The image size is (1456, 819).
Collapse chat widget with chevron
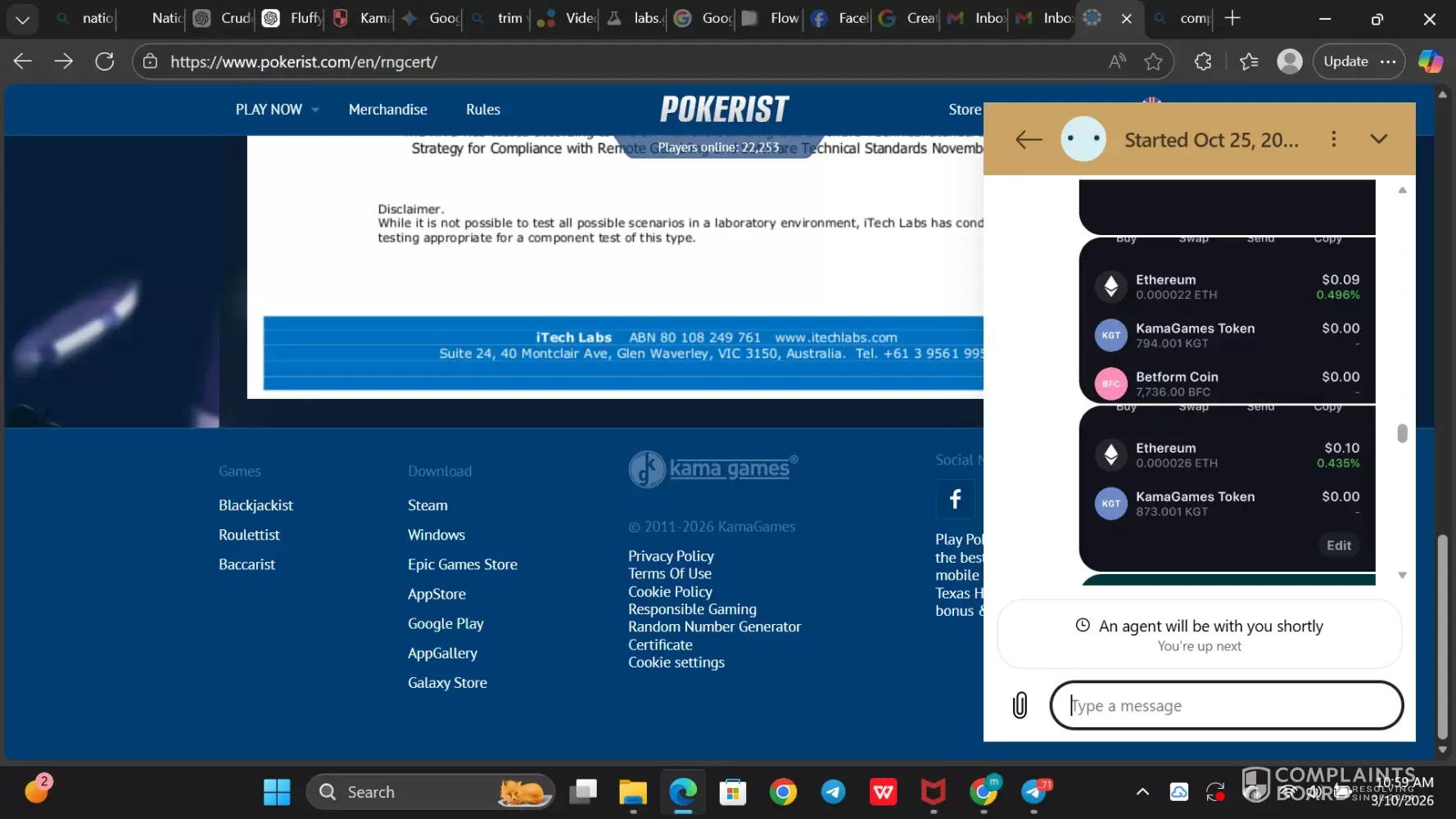[1379, 139]
